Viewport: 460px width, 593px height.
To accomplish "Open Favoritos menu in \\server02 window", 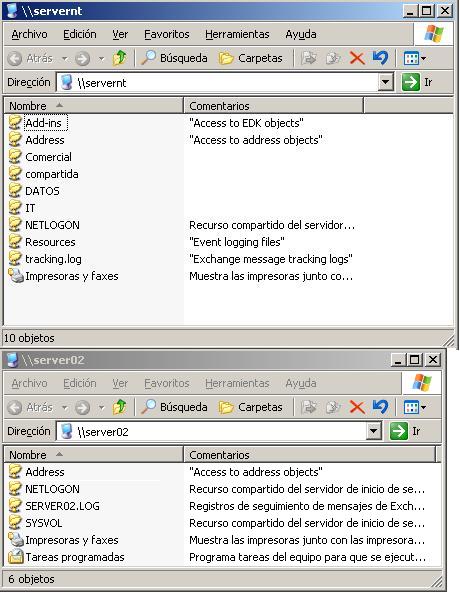I will click(x=166, y=383).
